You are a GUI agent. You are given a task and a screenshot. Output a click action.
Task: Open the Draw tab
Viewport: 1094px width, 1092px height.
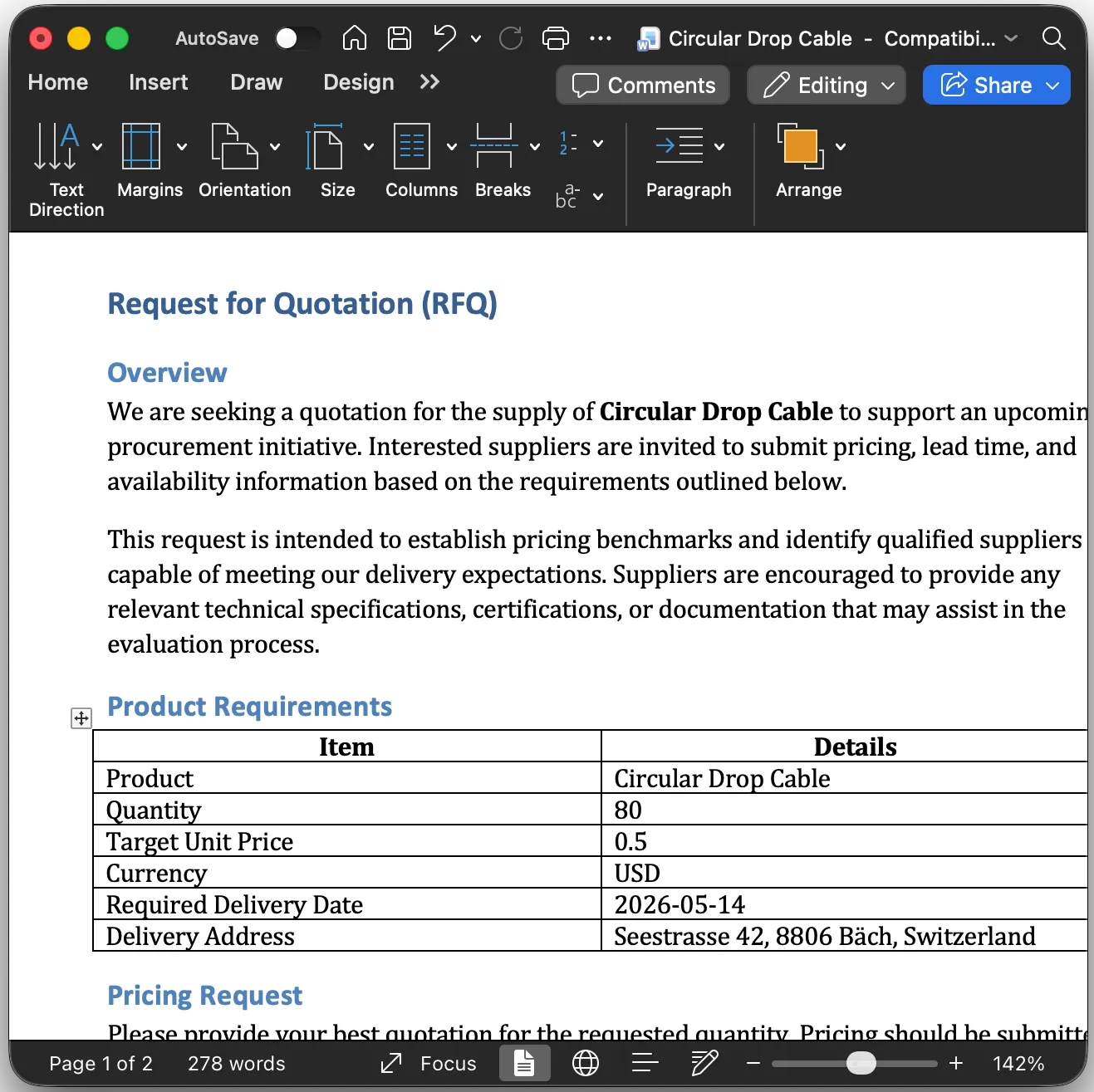[257, 82]
